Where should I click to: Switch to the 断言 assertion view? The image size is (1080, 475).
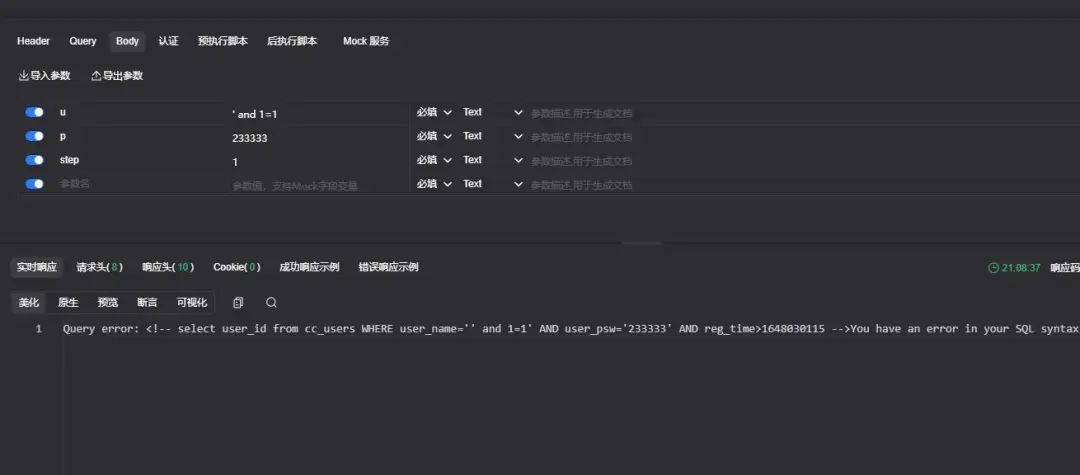[x=147, y=302]
